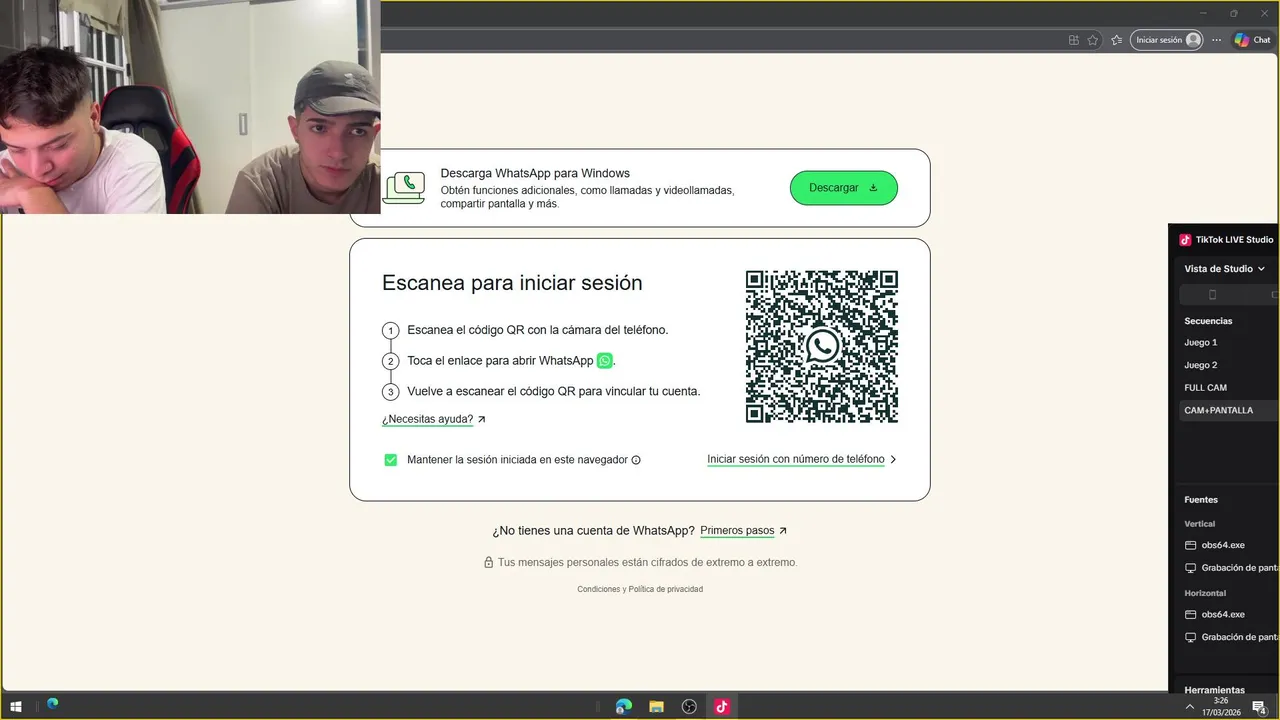Screen dimensions: 1280x720
Task: Click the TikTok LIVE Studio logo icon
Action: point(1185,240)
